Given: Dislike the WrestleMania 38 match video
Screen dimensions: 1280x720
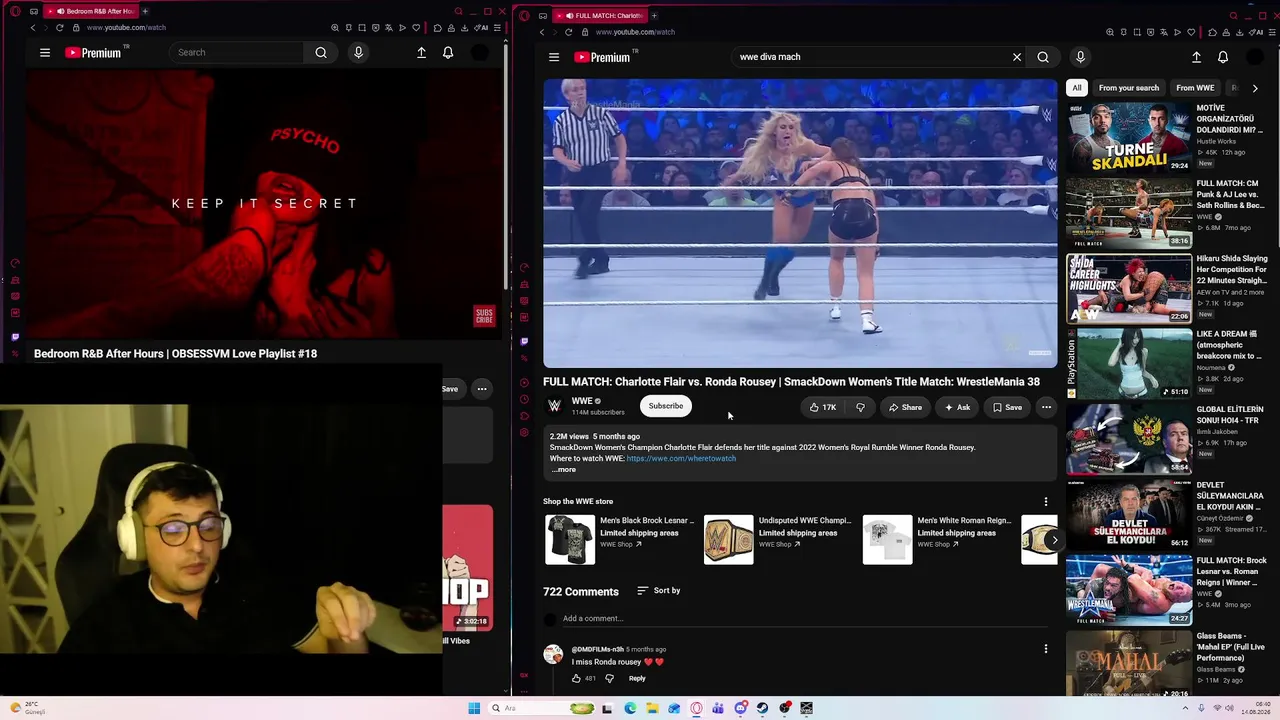Looking at the screenshot, I should (x=860, y=407).
